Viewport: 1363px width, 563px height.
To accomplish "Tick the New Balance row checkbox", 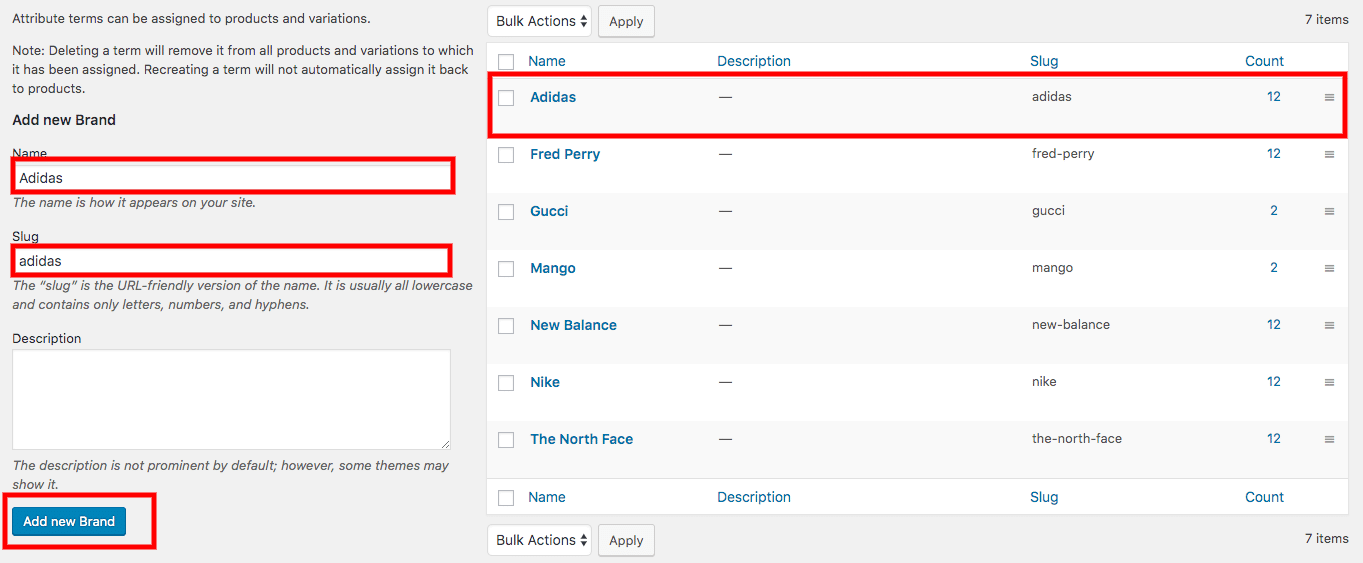I will point(506,326).
